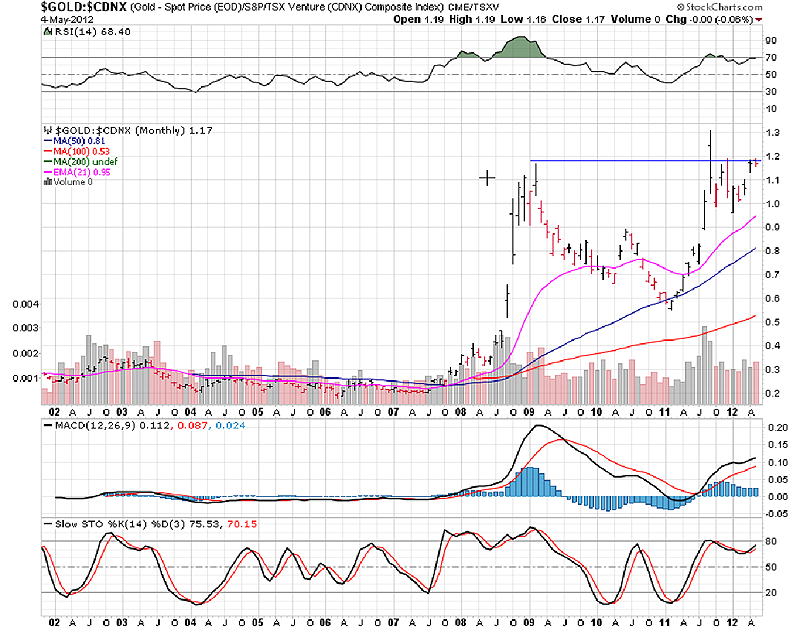Click the Chg -0.00 (-0.06%) value
800x629 pixels.
(710, 19)
